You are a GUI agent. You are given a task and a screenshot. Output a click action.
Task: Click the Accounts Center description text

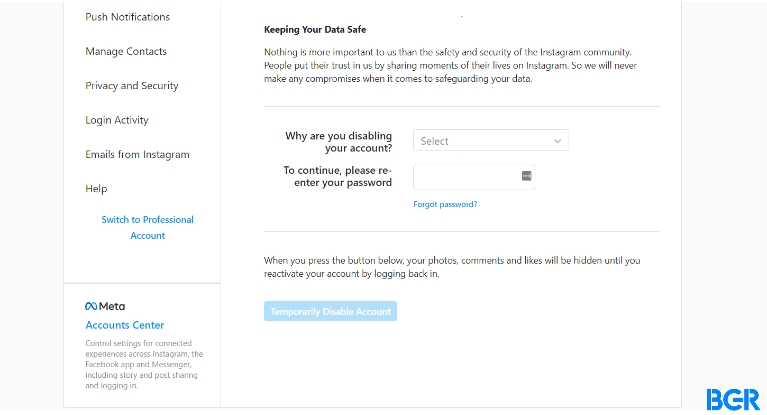pos(144,364)
